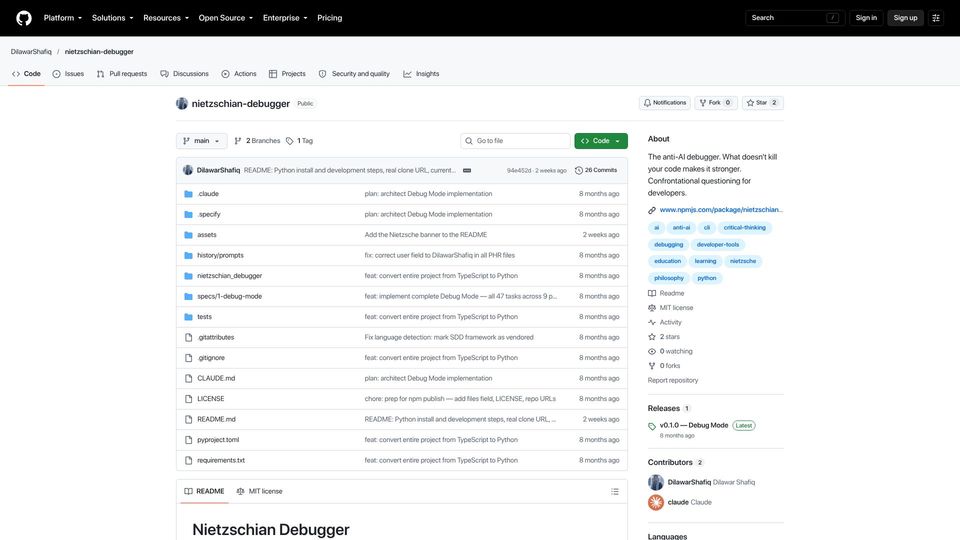Image resolution: width=960 pixels, height=540 pixels.
Task: Click the Go to file search box
Action: point(515,141)
